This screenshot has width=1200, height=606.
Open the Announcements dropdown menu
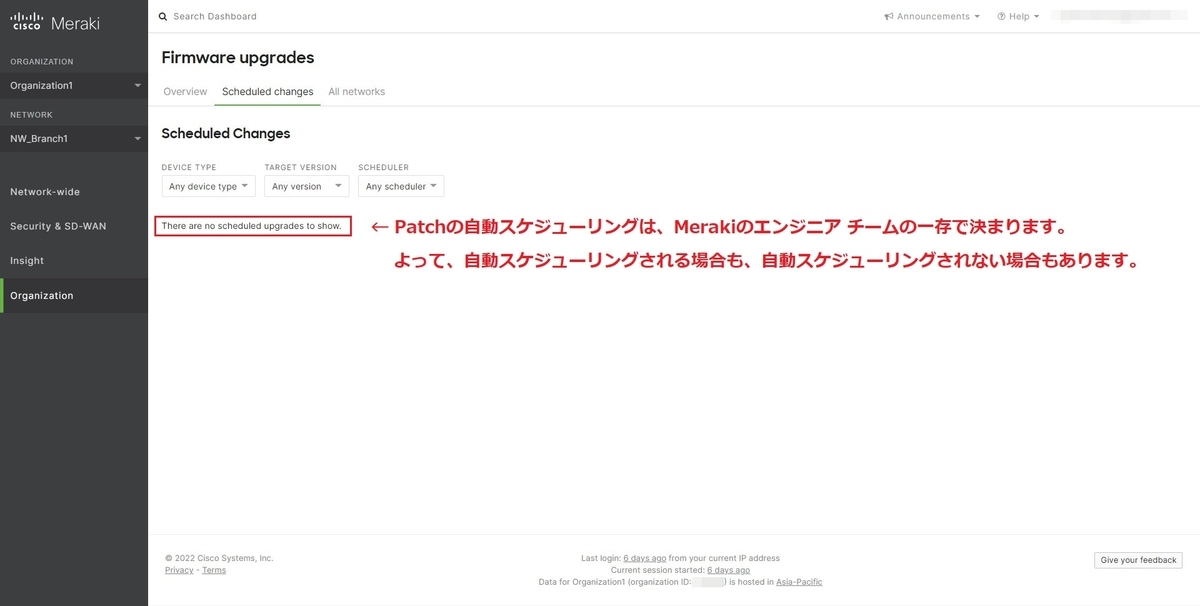click(932, 16)
